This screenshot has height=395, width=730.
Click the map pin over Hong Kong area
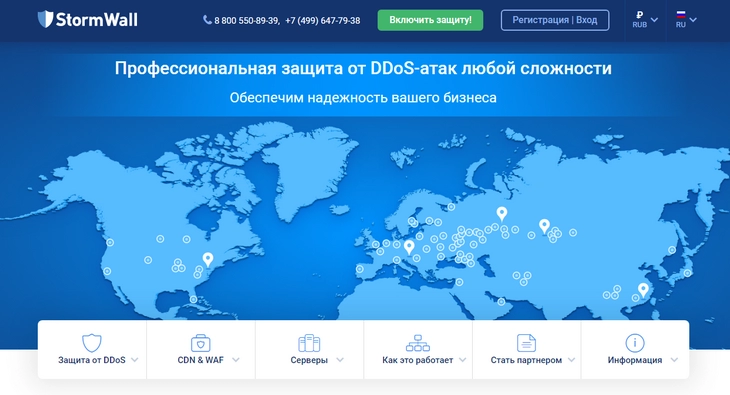pos(643,290)
